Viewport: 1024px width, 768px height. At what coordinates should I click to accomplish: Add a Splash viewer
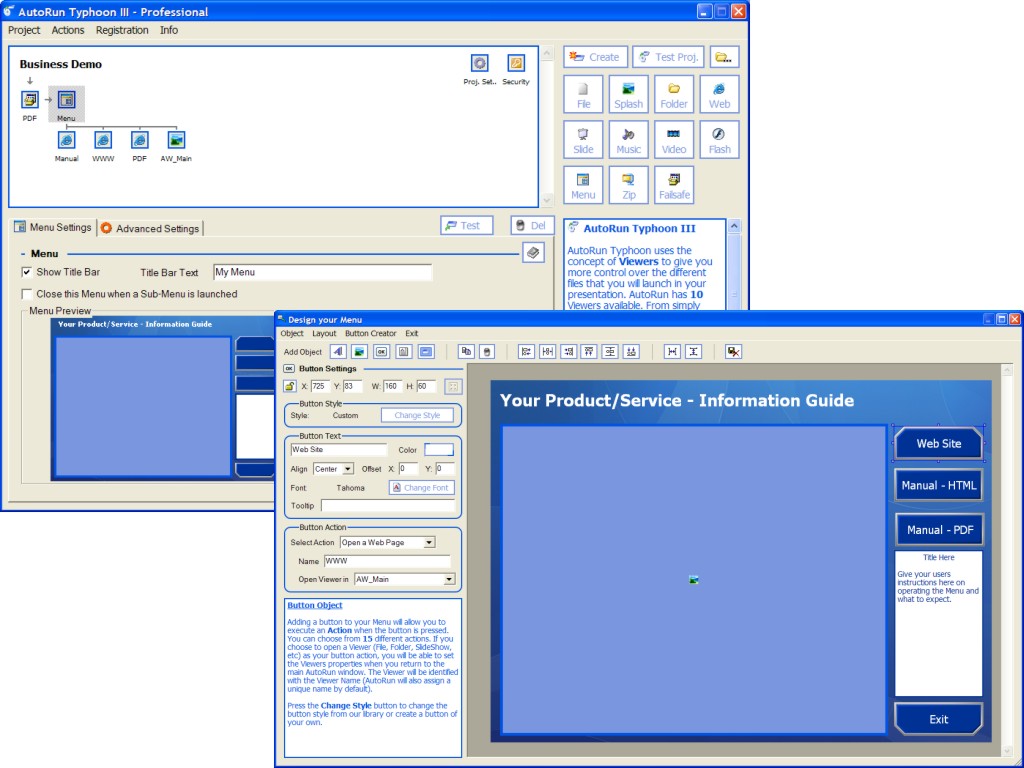[629, 94]
